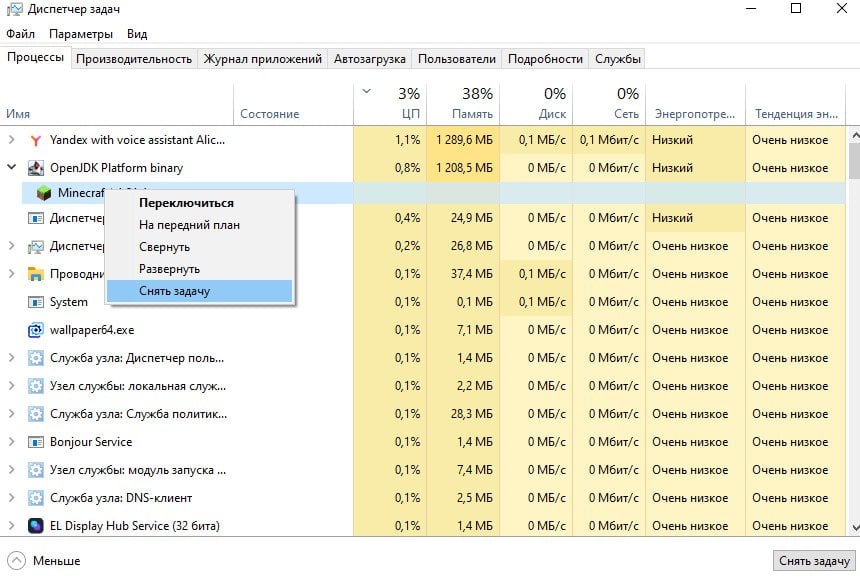Sort by the Сеть column header
Screen dimensions: 860x578
tap(609, 104)
